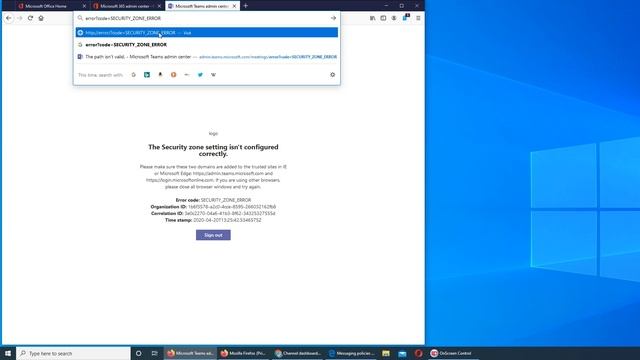Select the Microsoft Teams admin center tab
The width and height of the screenshot is (640, 360).
pos(202,6)
